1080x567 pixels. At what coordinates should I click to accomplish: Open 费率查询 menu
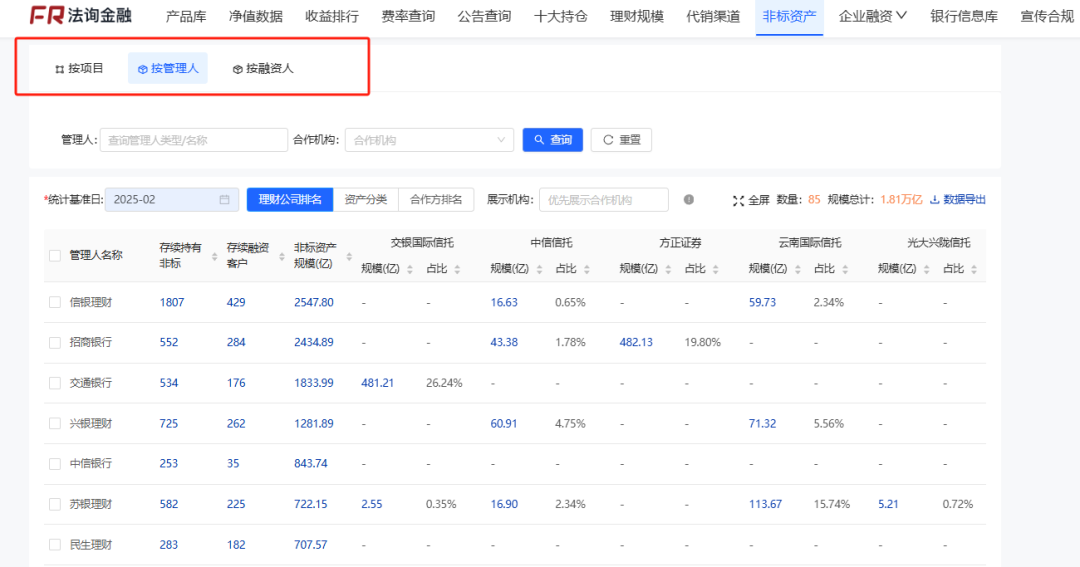click(408, 16)
